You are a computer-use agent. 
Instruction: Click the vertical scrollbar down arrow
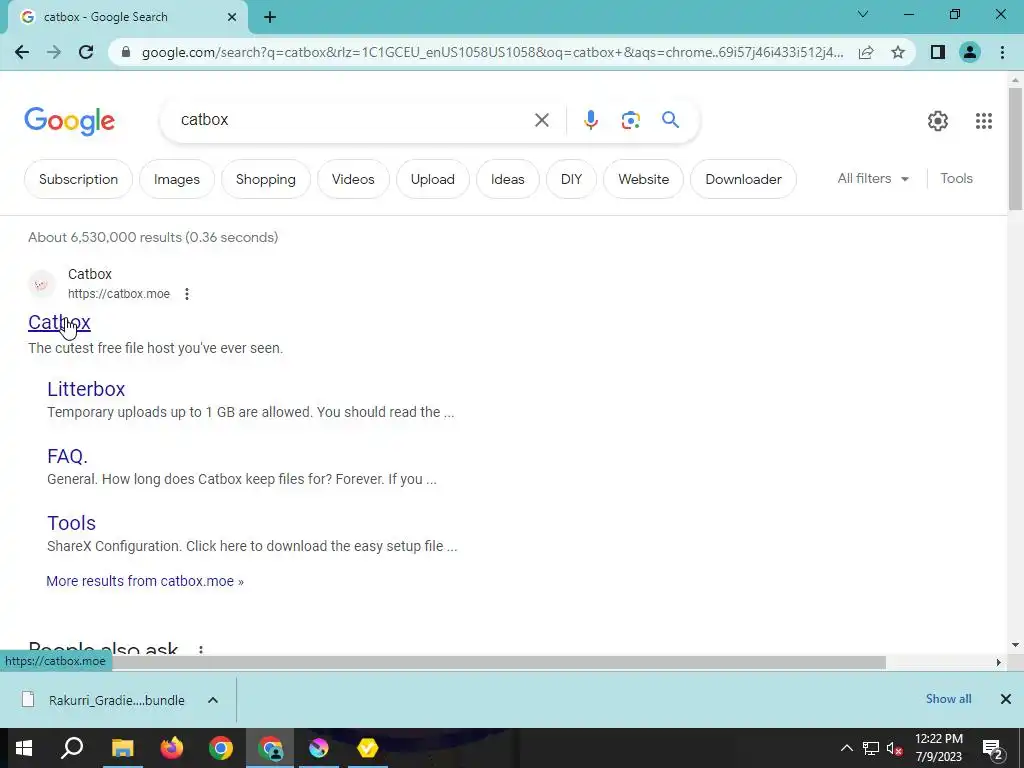click(x=1015, y=645)
